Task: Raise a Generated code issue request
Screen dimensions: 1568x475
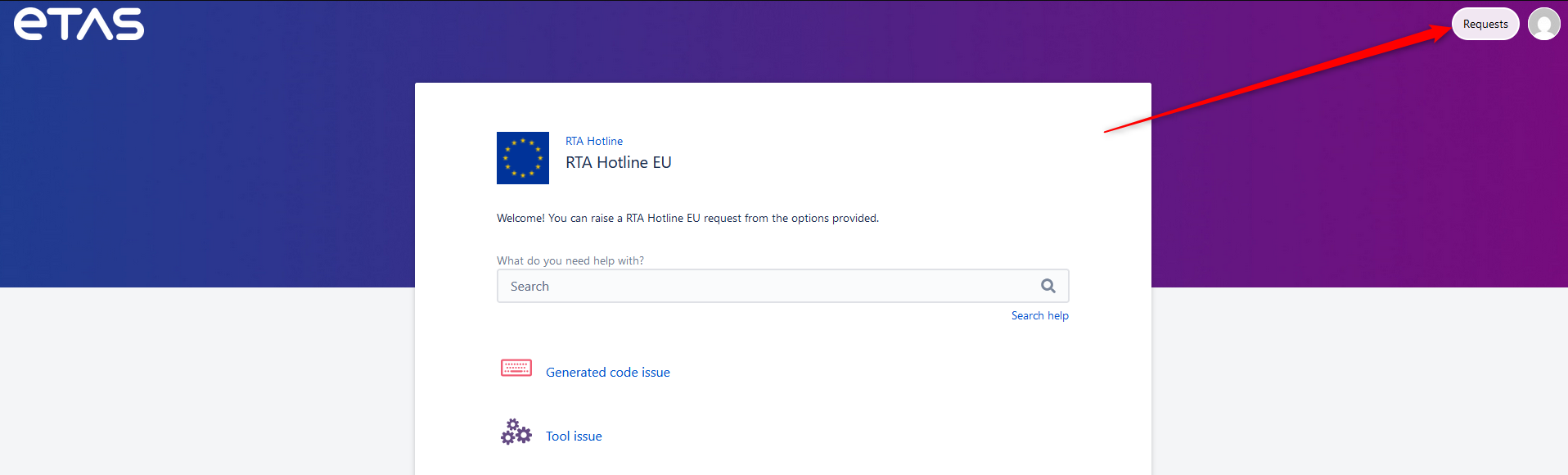Action: [608, 372]
